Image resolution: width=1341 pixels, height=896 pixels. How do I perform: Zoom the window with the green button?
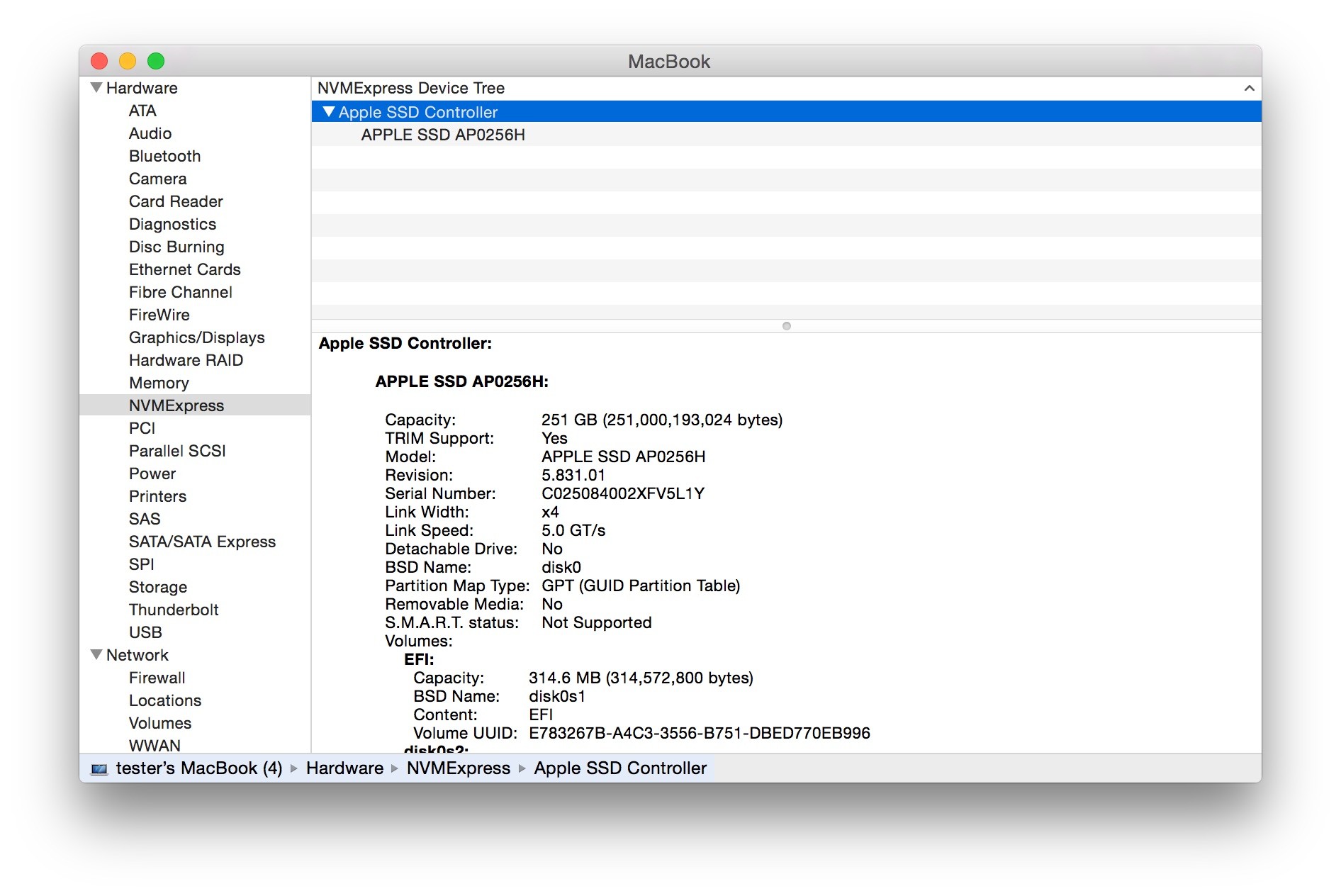tap(156, 61)
